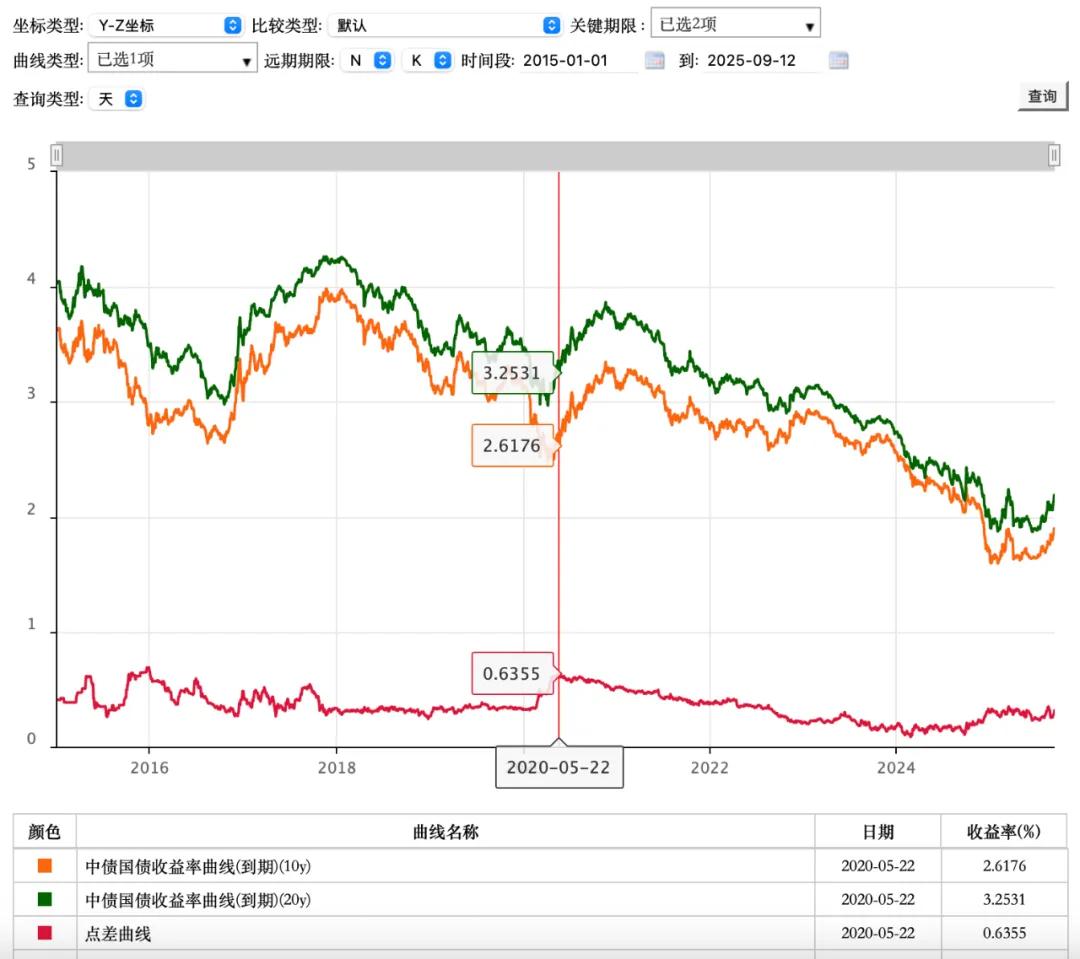Click the right handle of the chart range scrollbar
Screen dimensions: 1080x959
[x=1054, y=155]
